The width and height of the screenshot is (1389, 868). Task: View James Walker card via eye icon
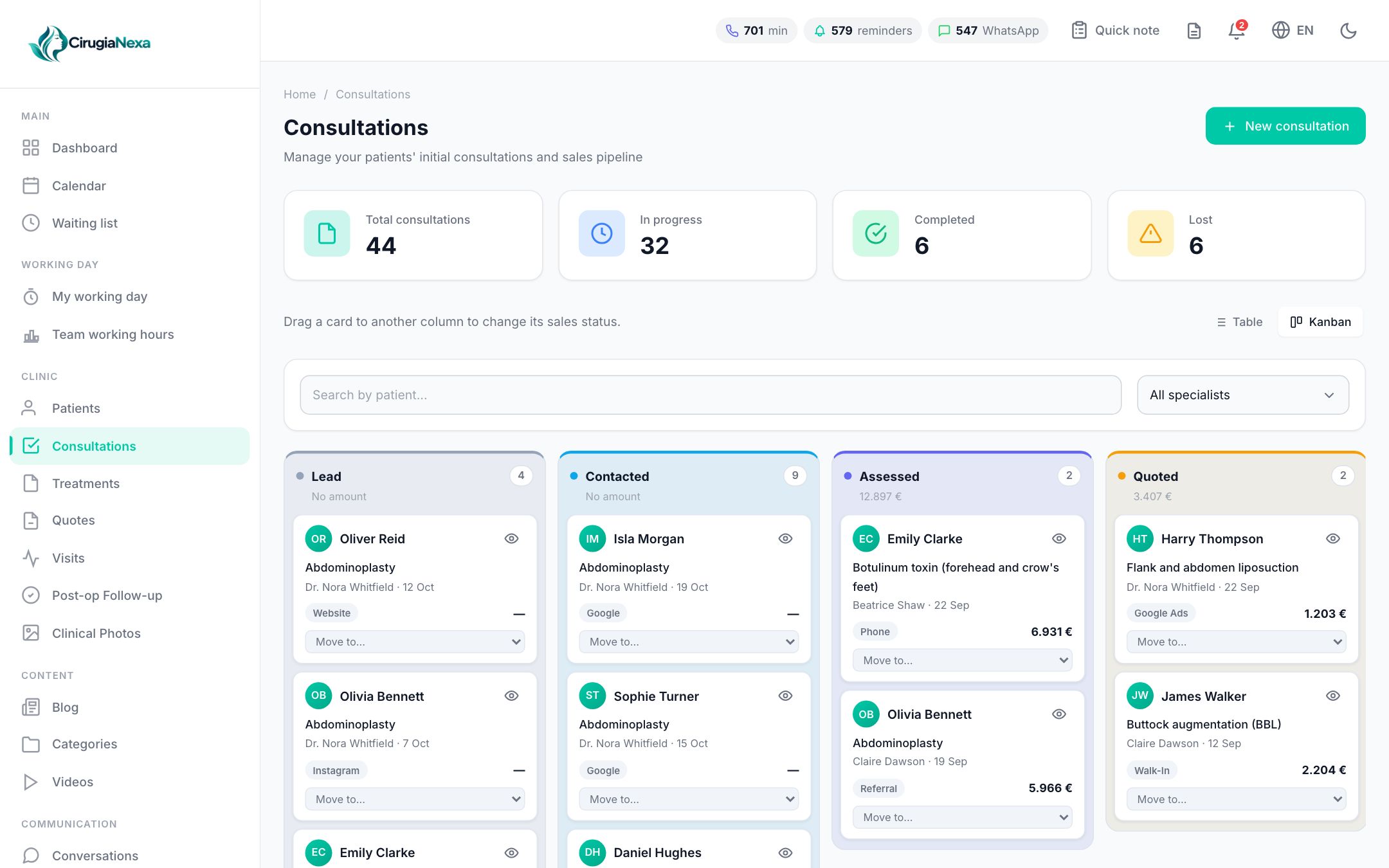1333,696
